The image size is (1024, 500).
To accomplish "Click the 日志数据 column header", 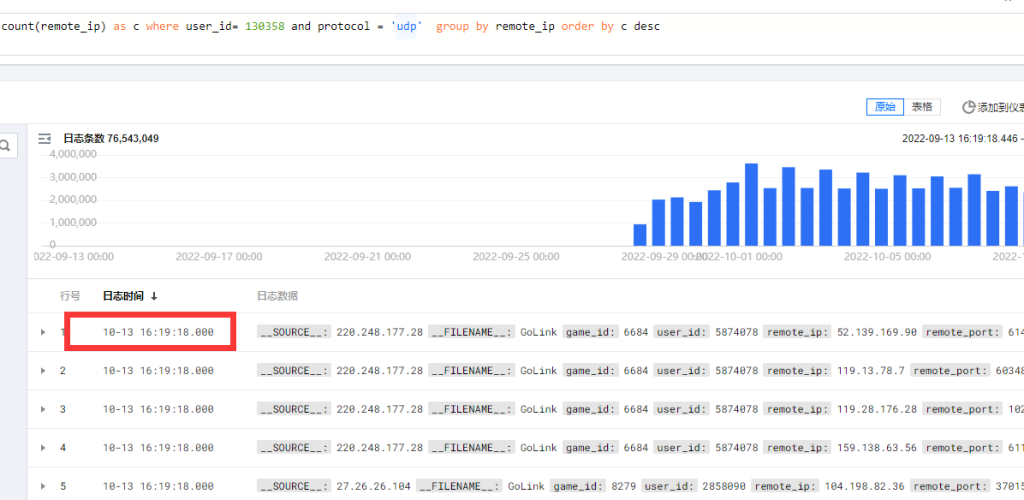I will tap(277, 296).
